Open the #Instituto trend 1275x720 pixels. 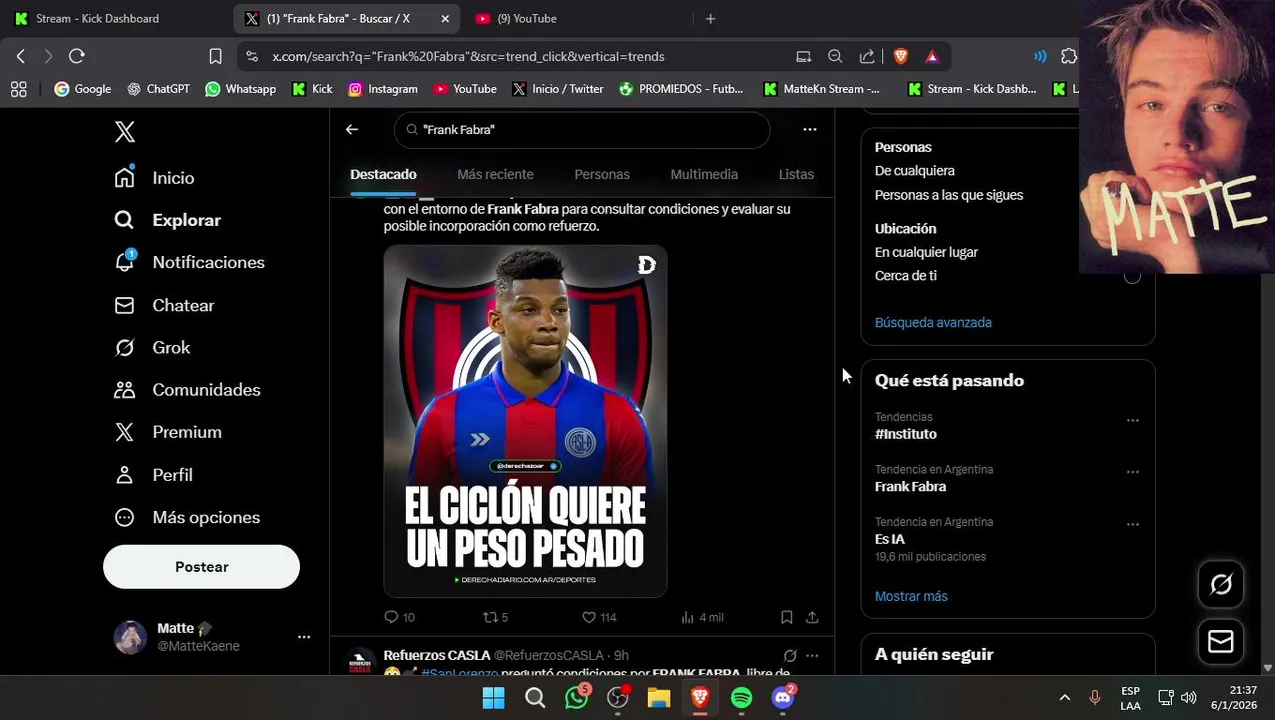[x=906, y=434]
